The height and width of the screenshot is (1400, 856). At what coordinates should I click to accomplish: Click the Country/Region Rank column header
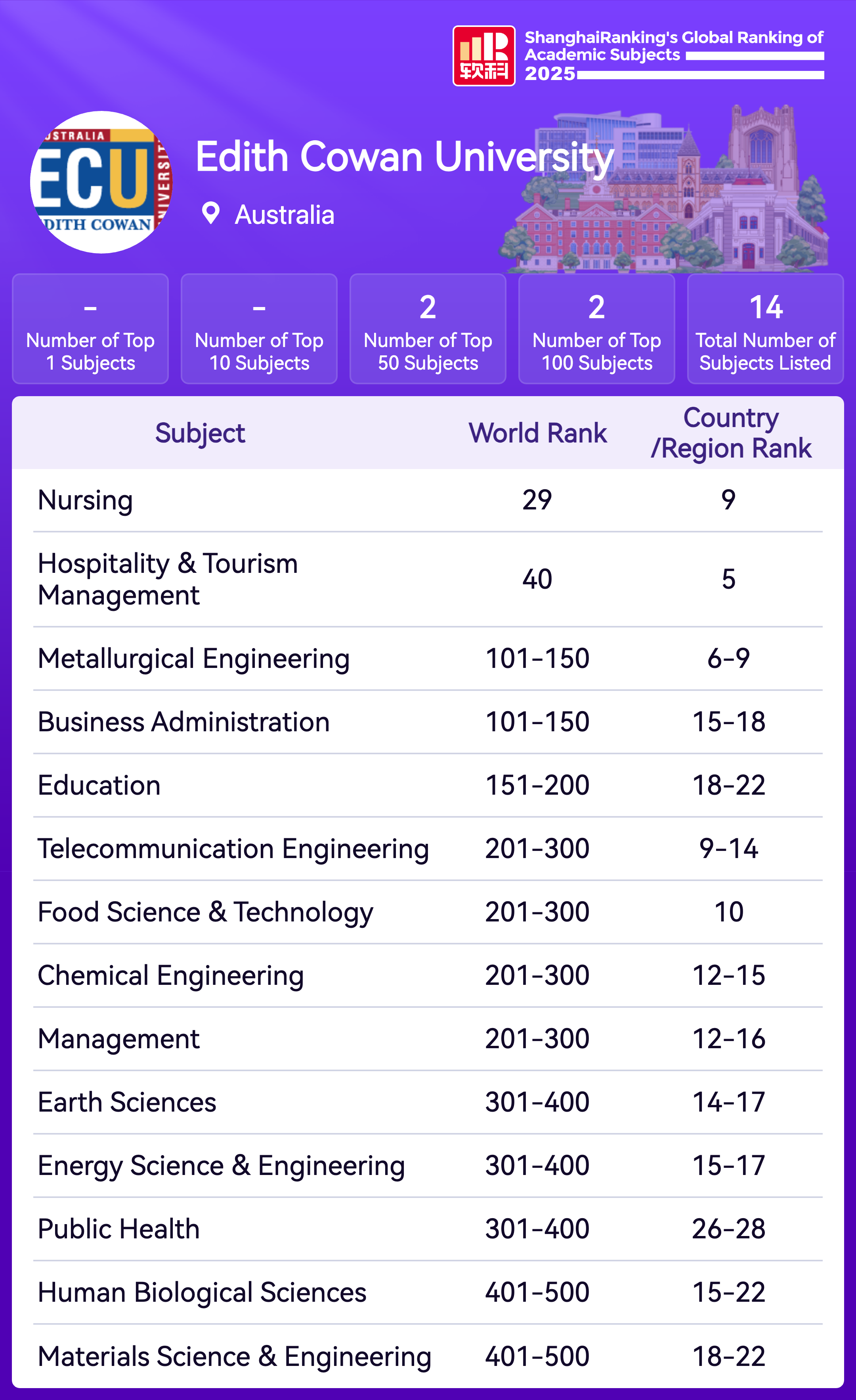coord(731,433)
